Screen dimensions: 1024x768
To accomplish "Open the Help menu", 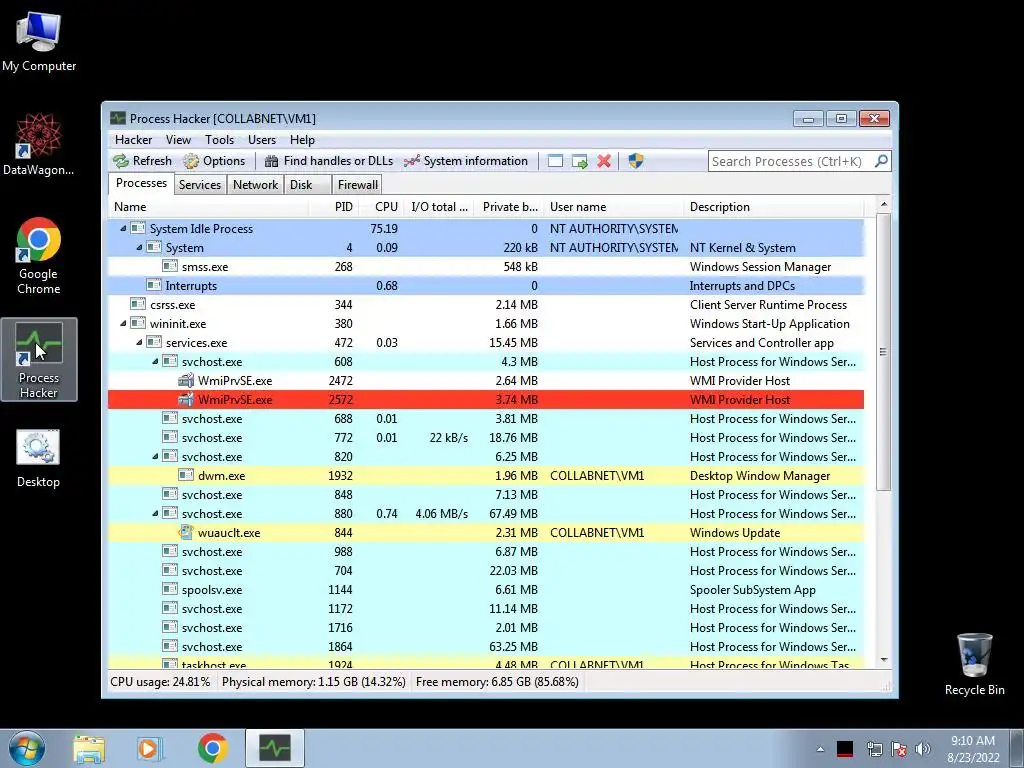I will click(x=302, y=140).
